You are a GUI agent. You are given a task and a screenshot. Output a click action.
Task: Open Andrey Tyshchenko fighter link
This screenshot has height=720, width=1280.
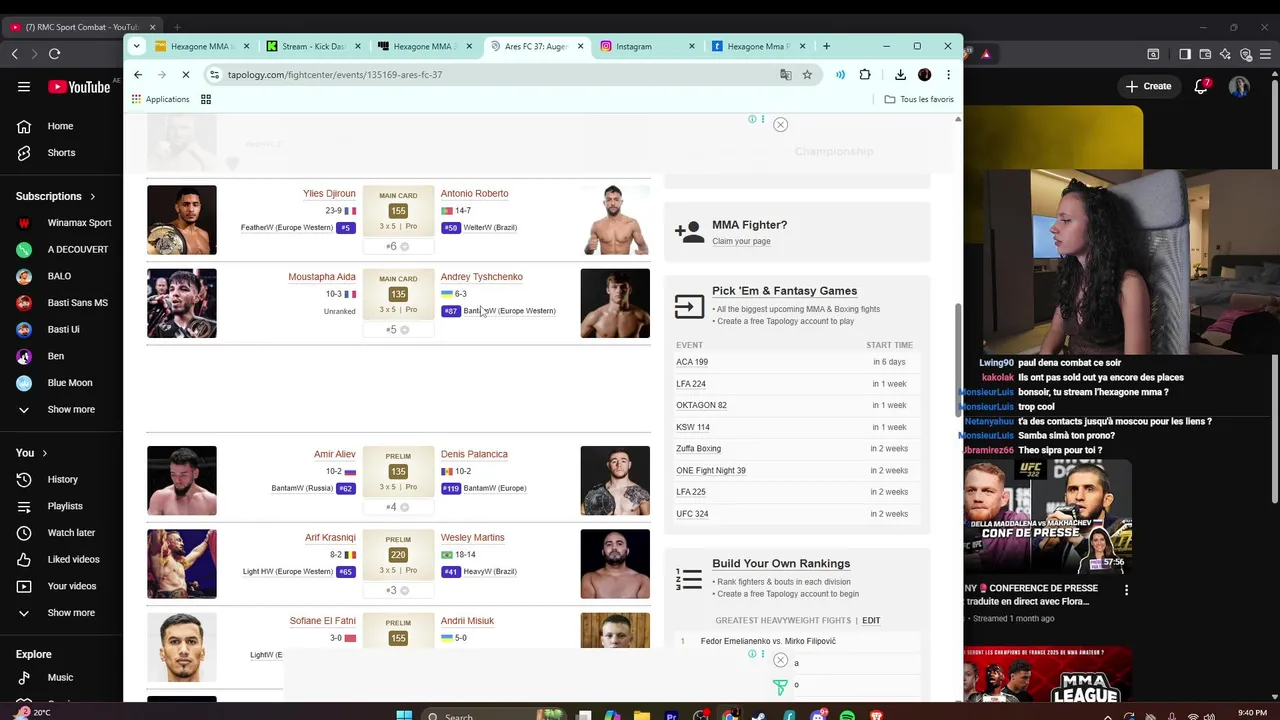tap(481, 277)
